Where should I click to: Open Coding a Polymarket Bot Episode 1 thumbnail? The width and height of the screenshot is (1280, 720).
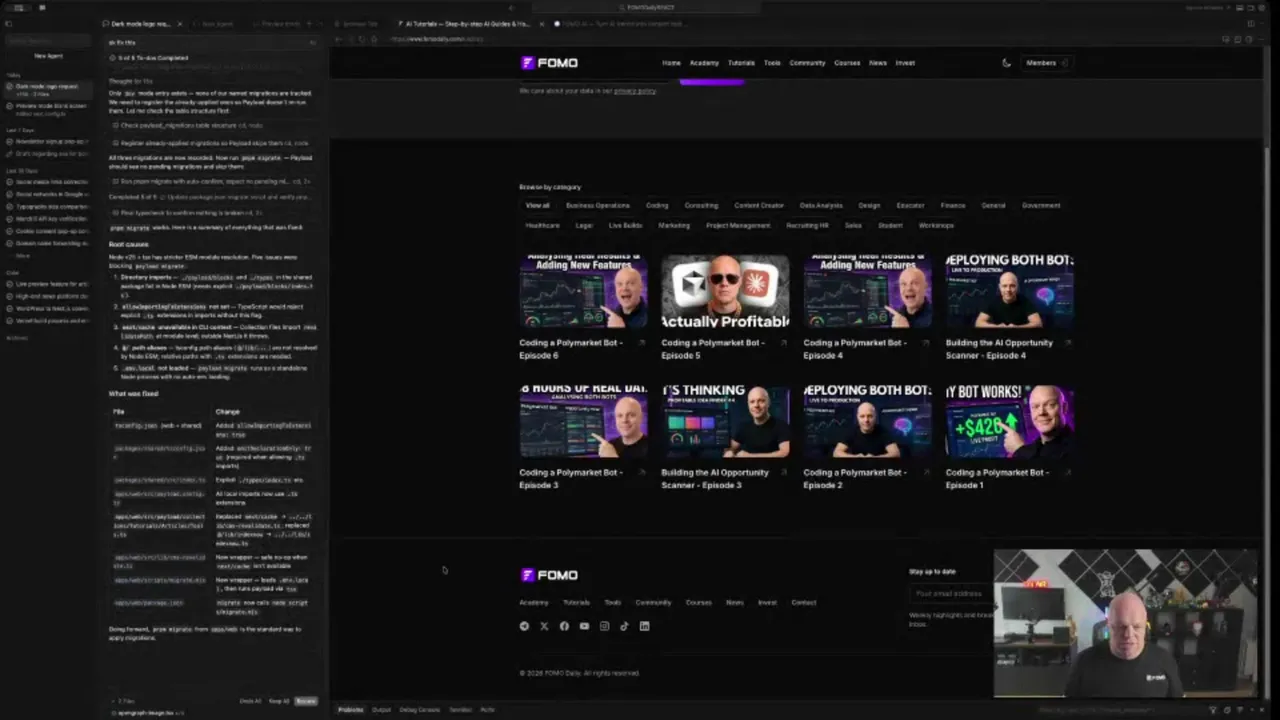point(1010,421)
